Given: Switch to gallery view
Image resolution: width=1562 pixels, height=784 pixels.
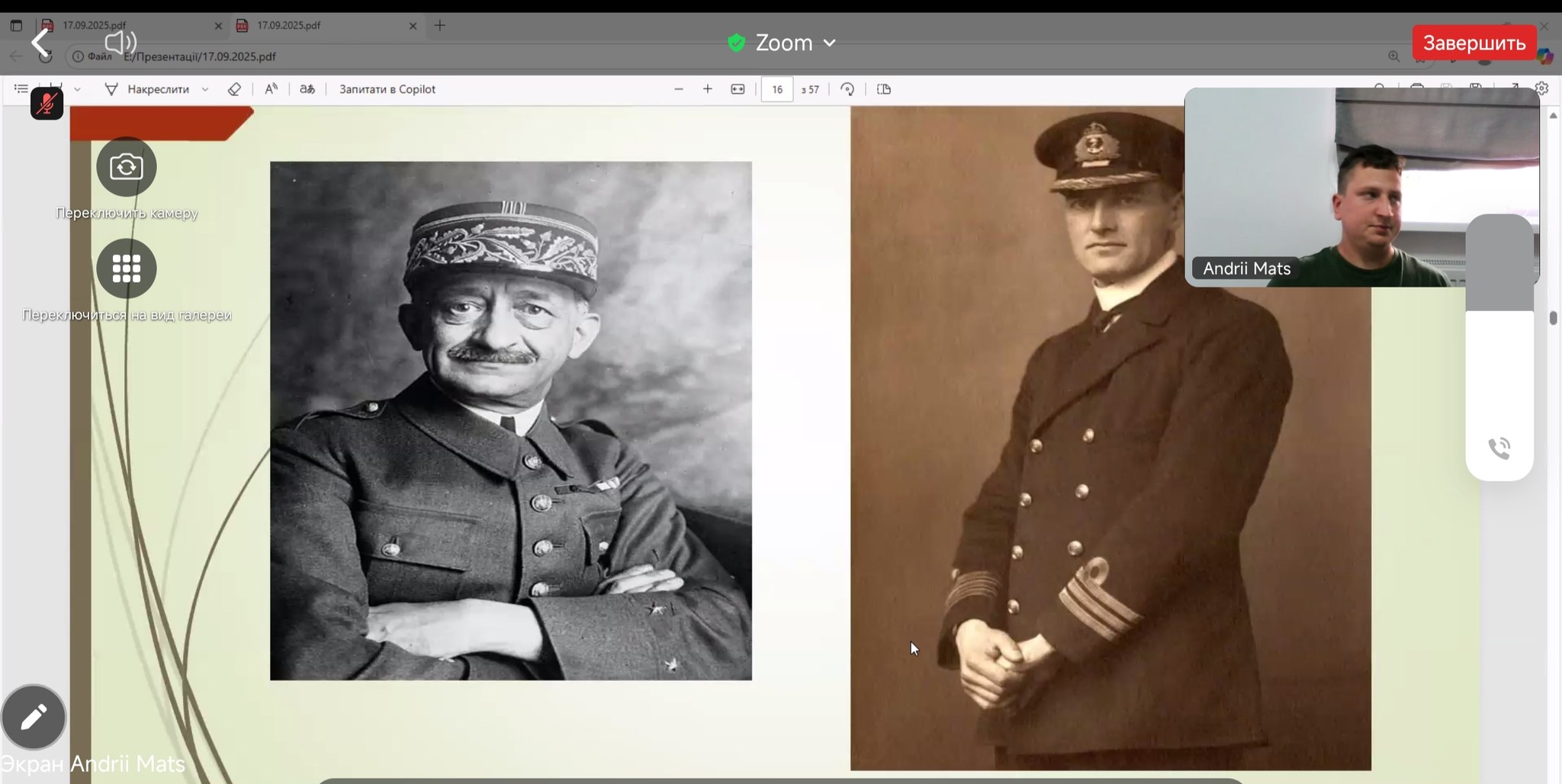Looking at the screenshot, I should coord(127,268).
